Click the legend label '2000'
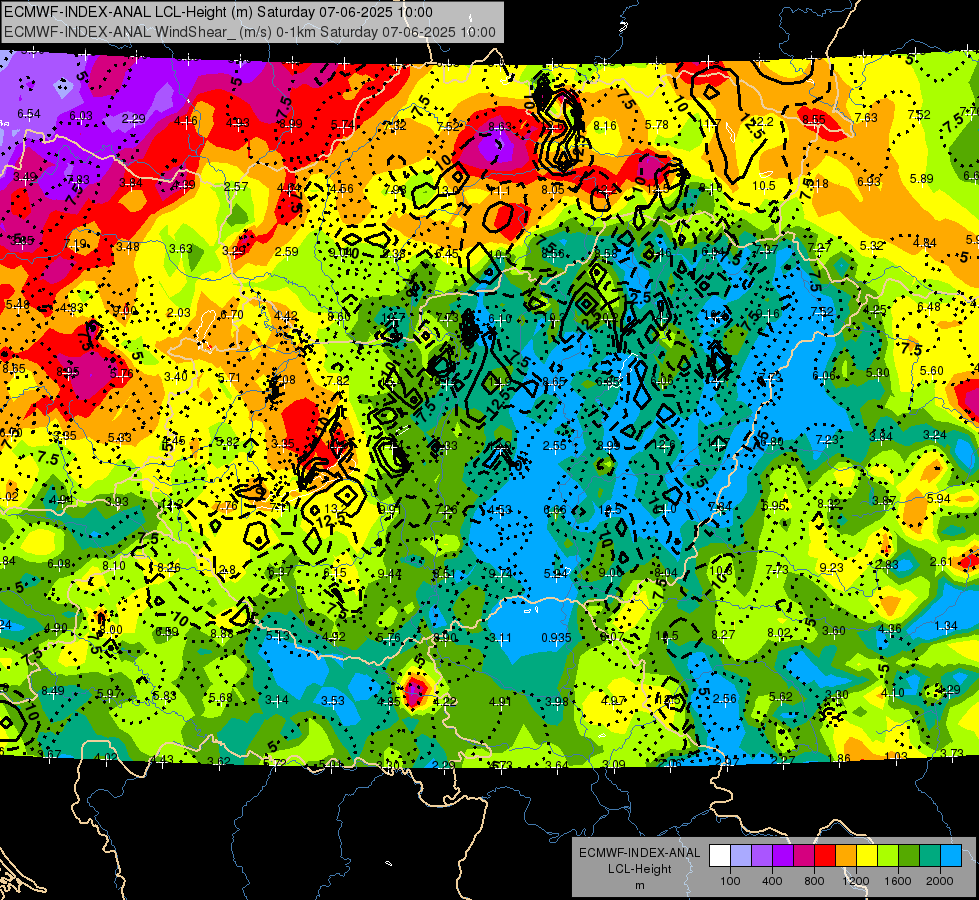The image size is (979, 900). 940,881
